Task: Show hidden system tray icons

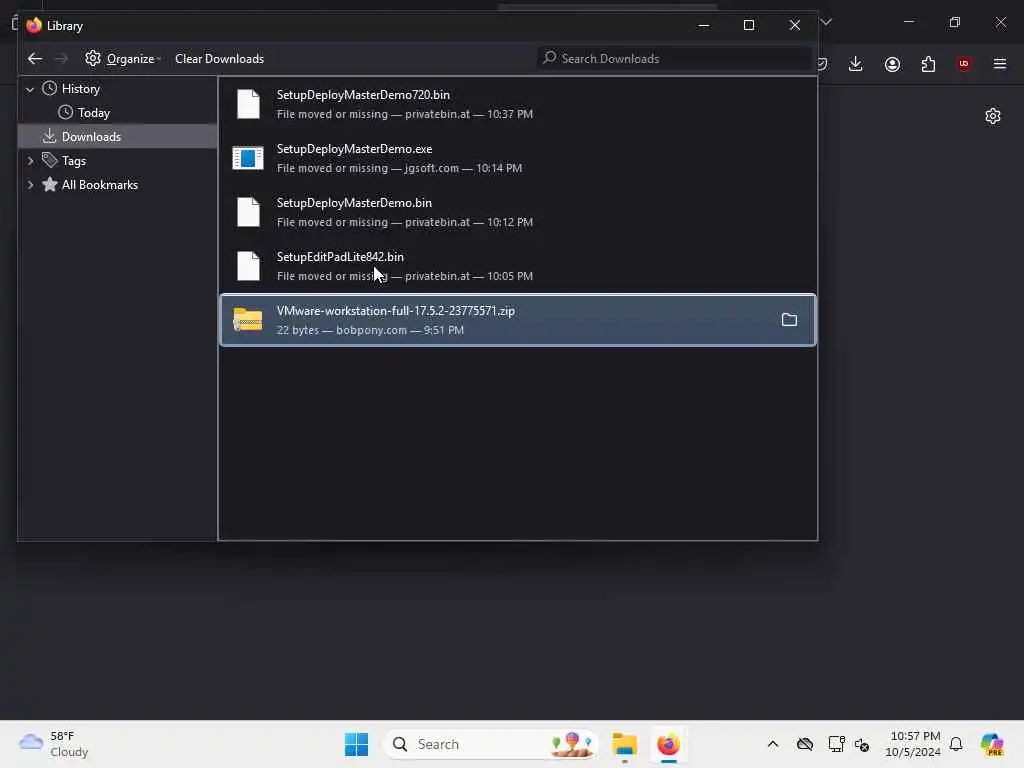Action: (x=773, y=744)
